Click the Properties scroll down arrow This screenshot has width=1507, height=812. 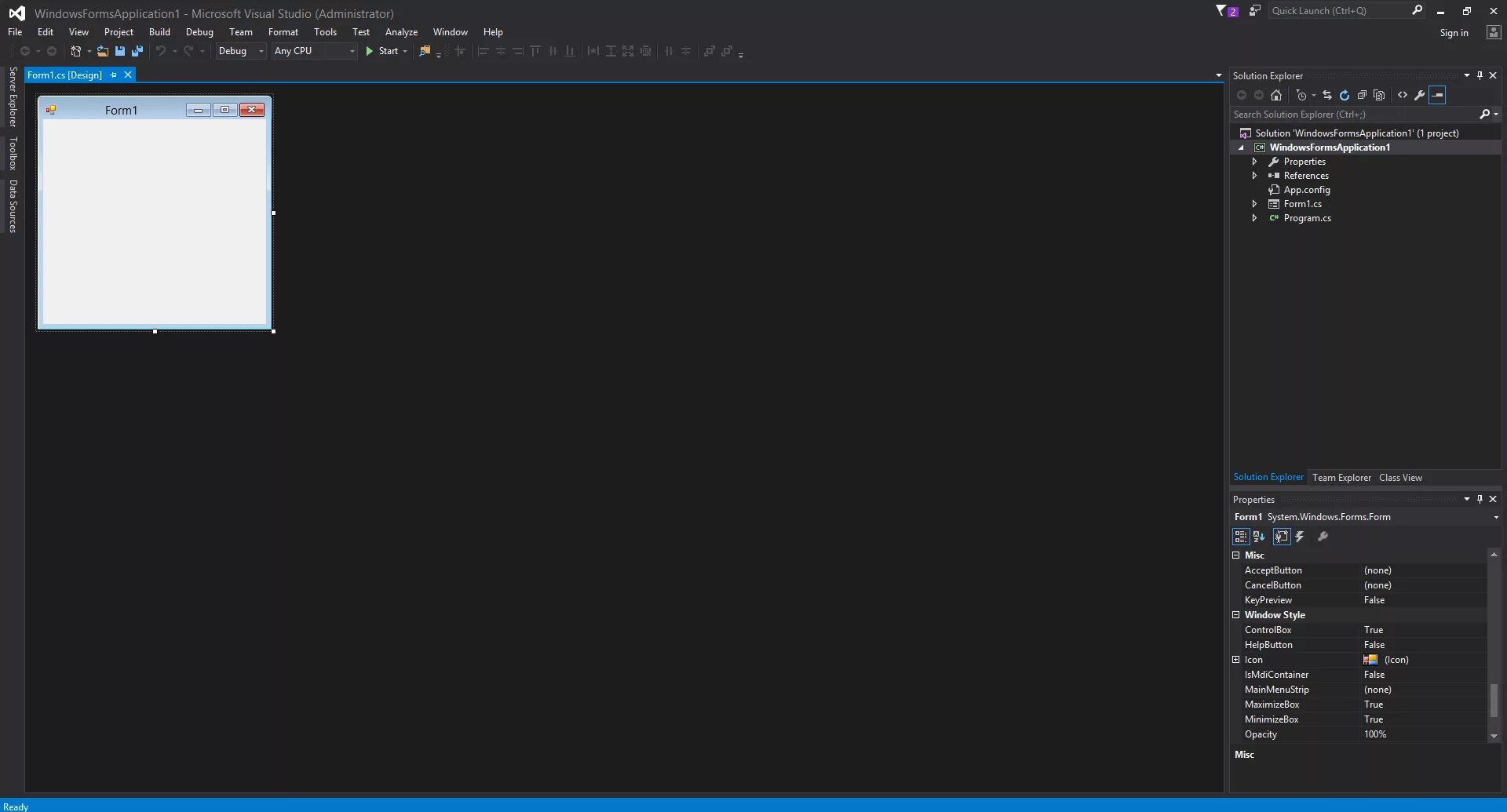point(1494,737)
